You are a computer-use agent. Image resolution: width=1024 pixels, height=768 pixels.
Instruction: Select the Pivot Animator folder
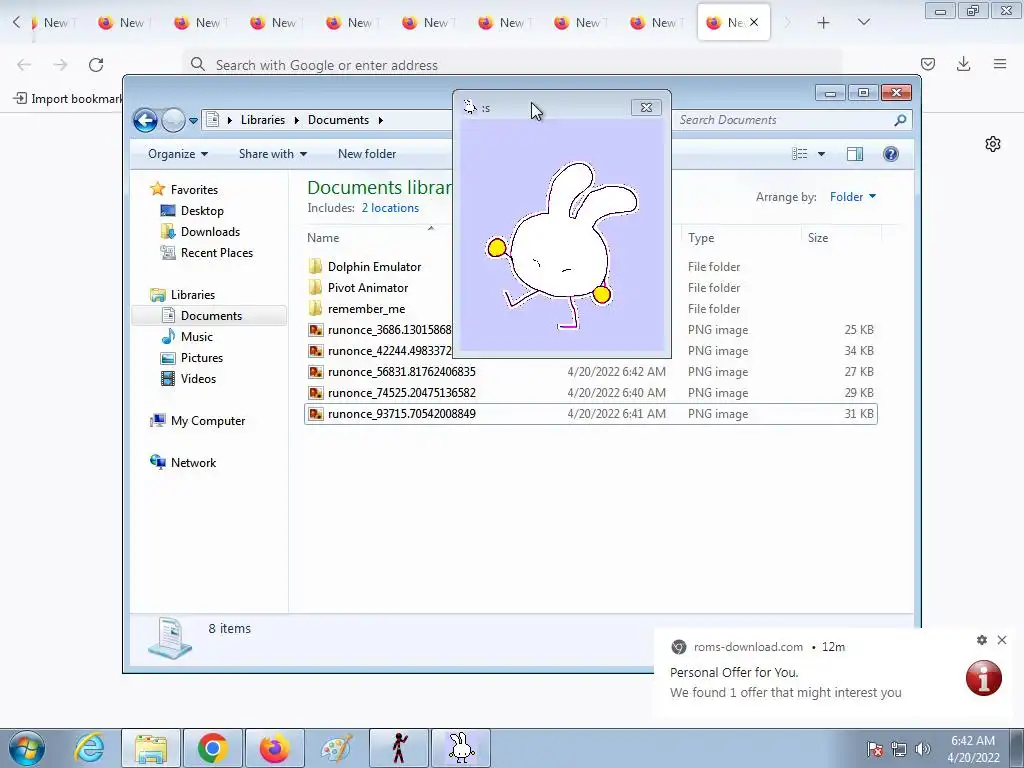(x=368, y=288)
